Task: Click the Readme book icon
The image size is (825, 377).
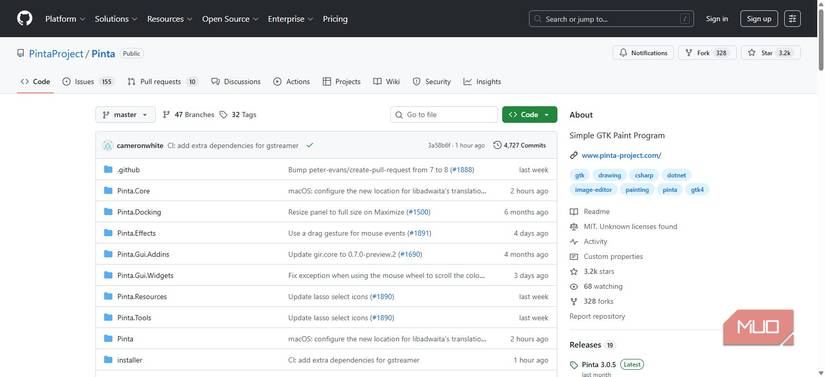Action: (574, 211)
